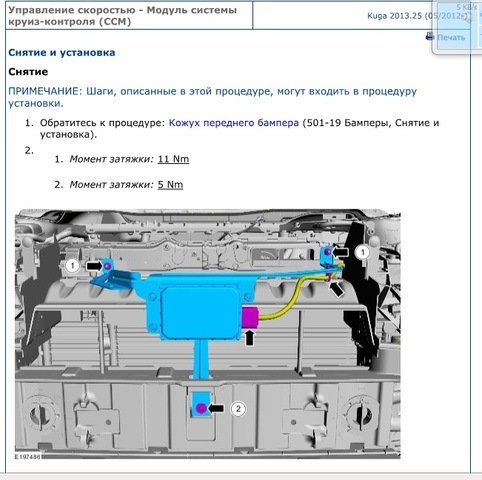Click the E197486 figure code
The height and width of the screenshot is (480, 482).
(x=27, y=456)
